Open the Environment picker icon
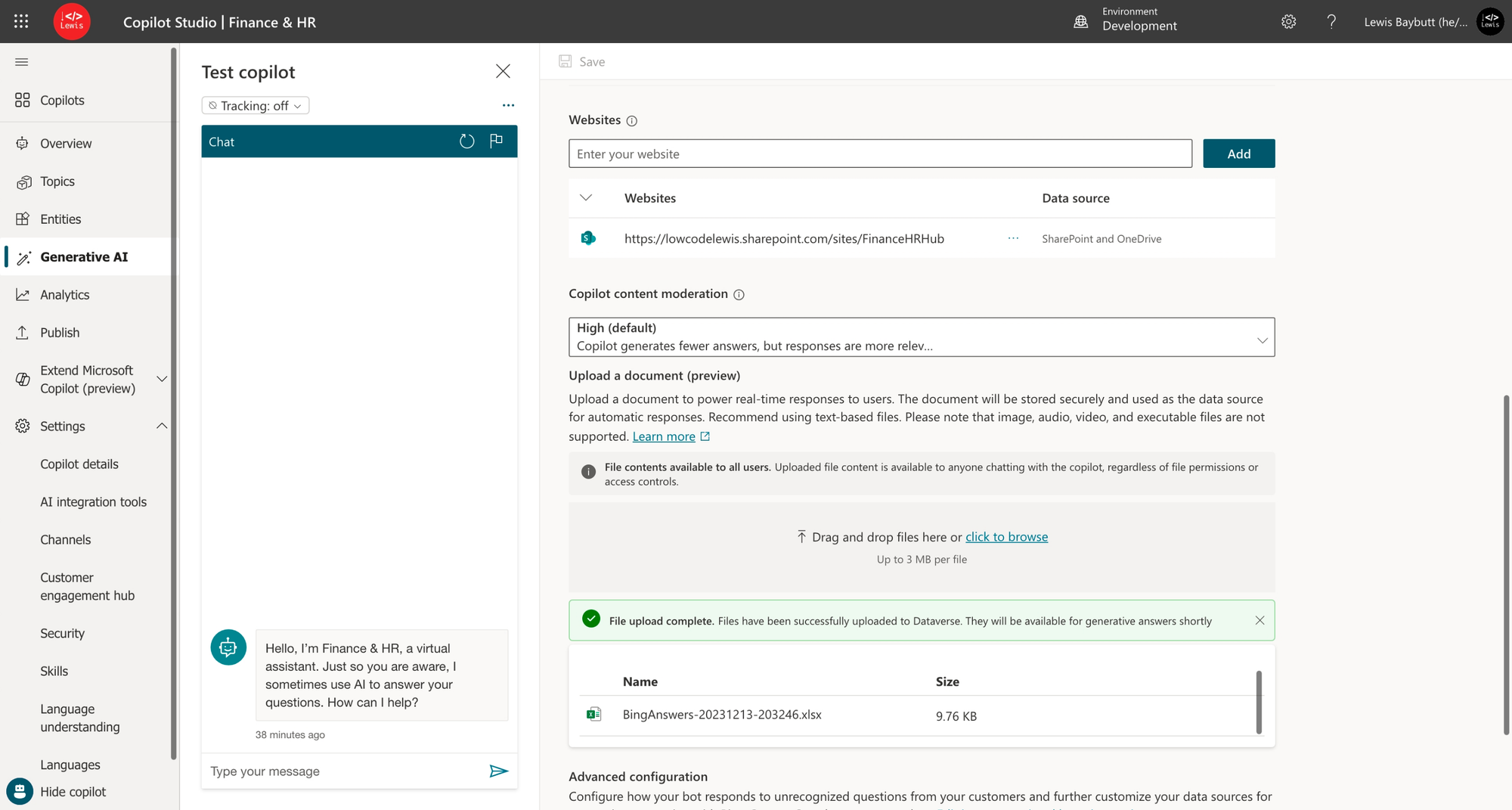This screenshot has width=1512, height=810. [x=1081, y=22]
